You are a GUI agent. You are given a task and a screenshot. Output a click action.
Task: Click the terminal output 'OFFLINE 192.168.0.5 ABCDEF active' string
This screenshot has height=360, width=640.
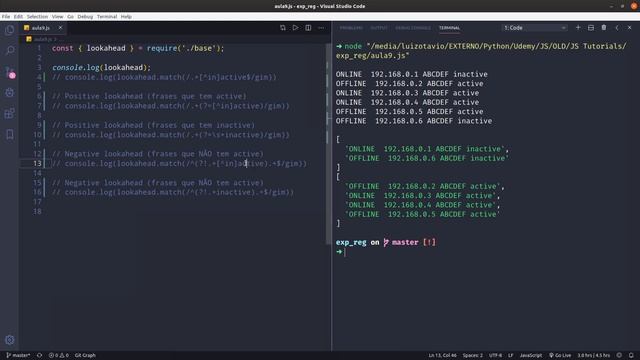(422, 214)
